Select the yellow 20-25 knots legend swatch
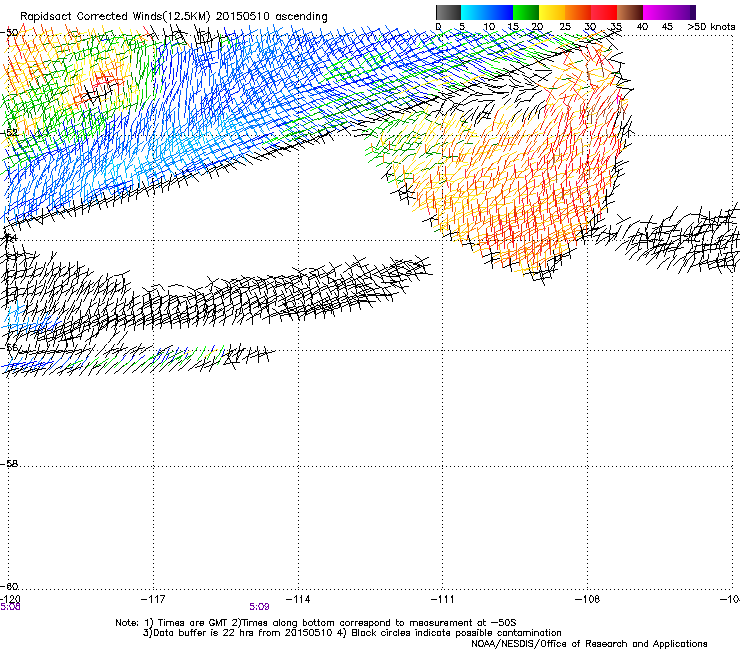Image resolution: width=740 pixels, height=650 pixels. click(x=552, y=12)
